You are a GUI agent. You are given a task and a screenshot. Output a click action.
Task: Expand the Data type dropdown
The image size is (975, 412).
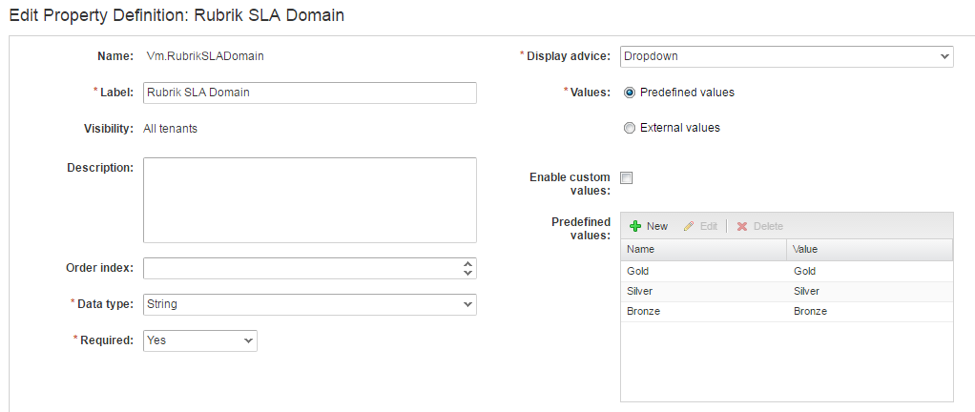[x=310, y=304]
